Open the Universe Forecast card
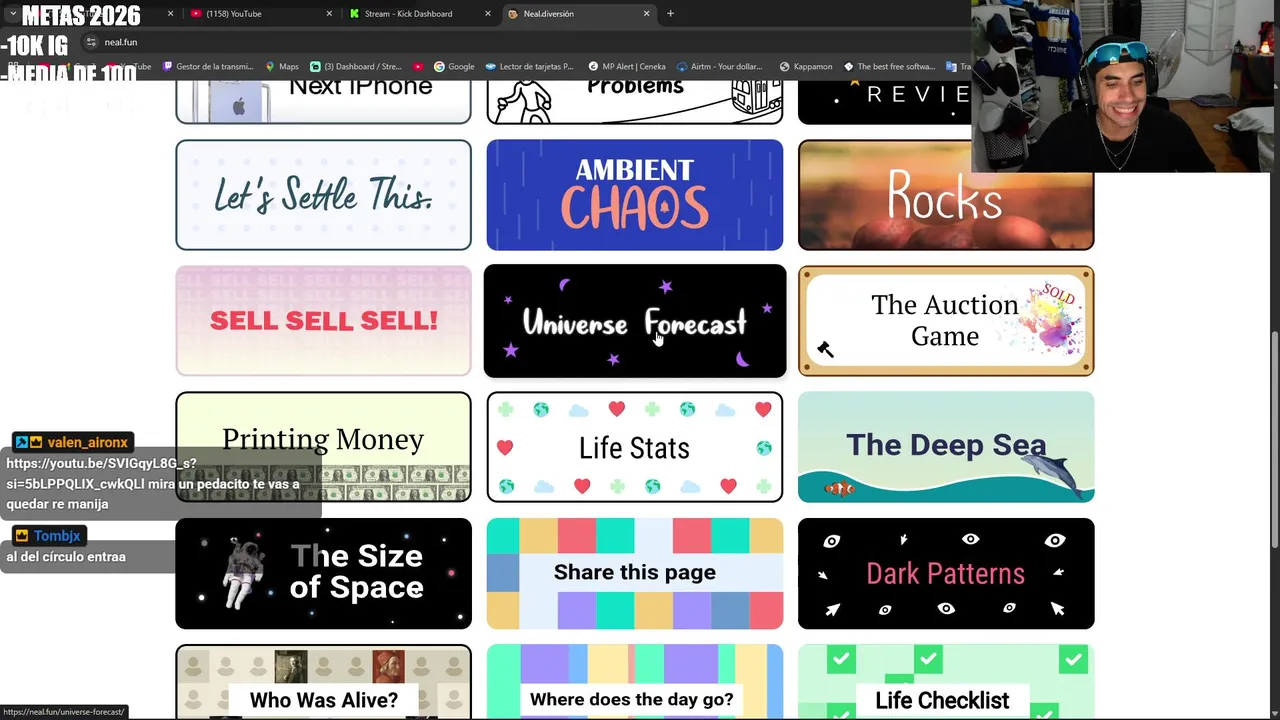The width and height of the screenshot is (1280, 720). [x=635, y=321]
